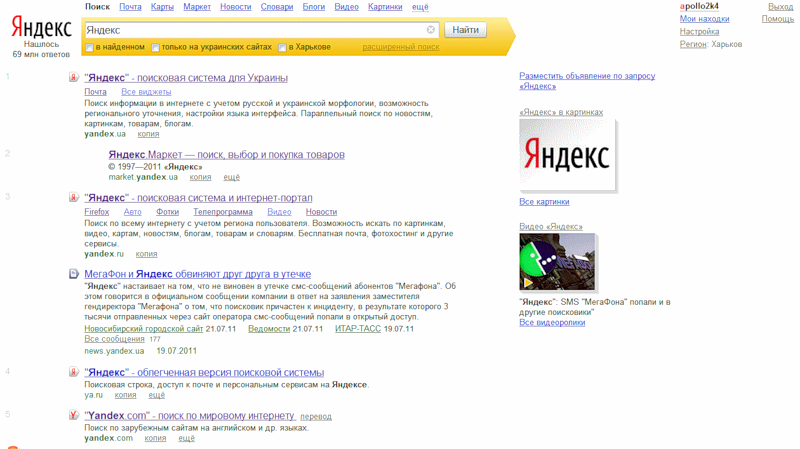800x449 pixels.
Task: Toggle the "в найденном" checkbox
Action: 89,47
